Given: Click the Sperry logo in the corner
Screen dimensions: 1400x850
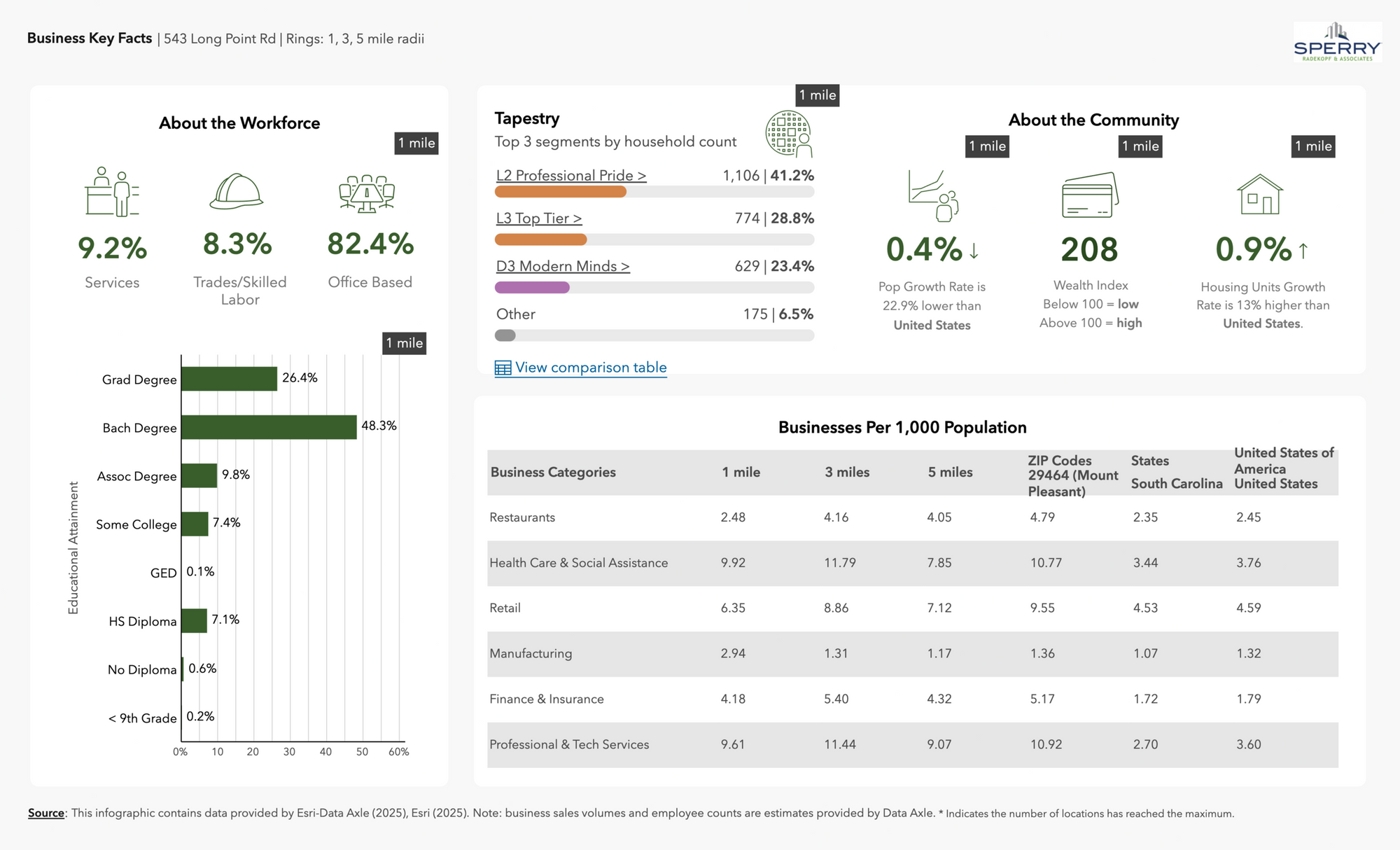Looking at the screenshot, I should coord(1337,42).
